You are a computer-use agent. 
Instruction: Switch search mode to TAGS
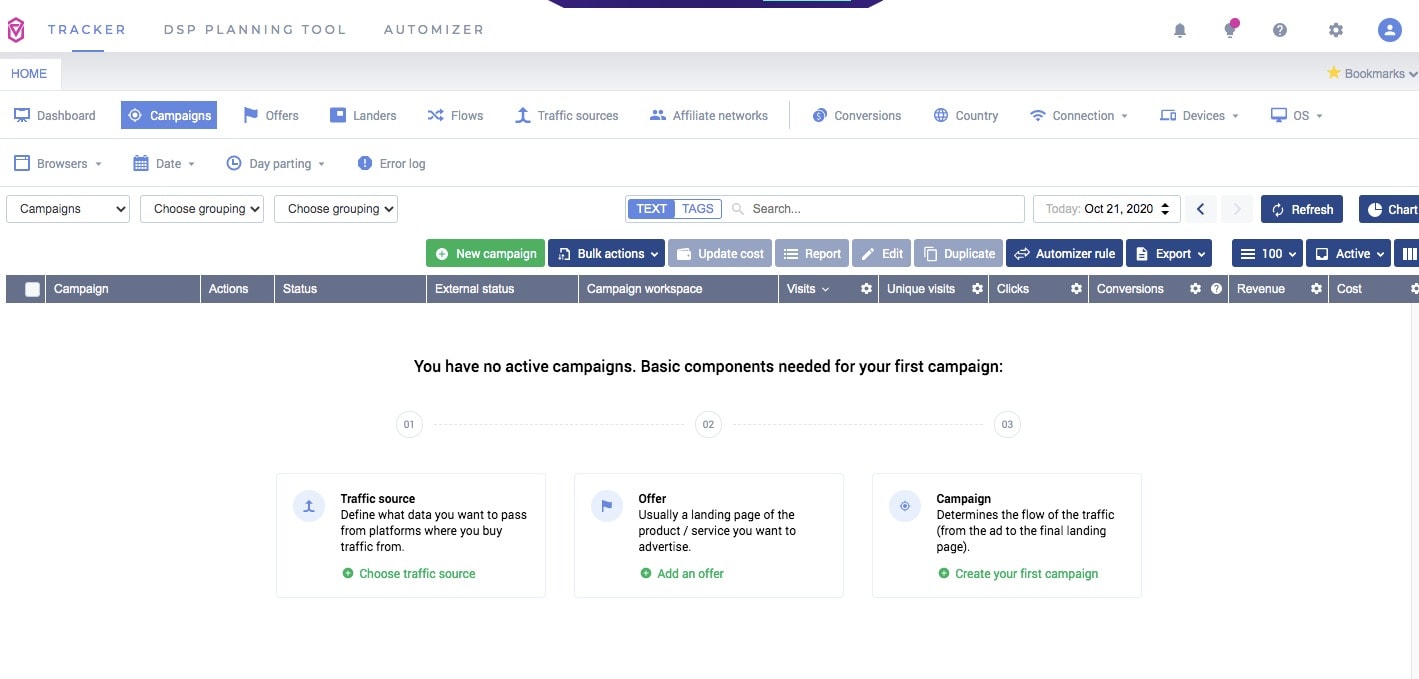tap(697, 209)
